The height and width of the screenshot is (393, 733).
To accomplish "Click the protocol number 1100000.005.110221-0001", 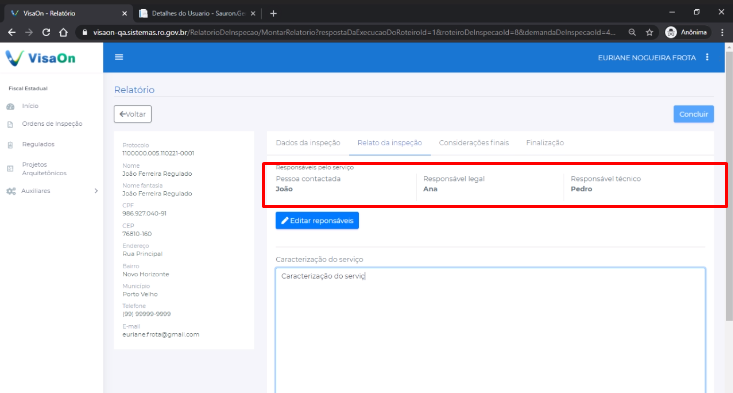I will coord(158,153).
